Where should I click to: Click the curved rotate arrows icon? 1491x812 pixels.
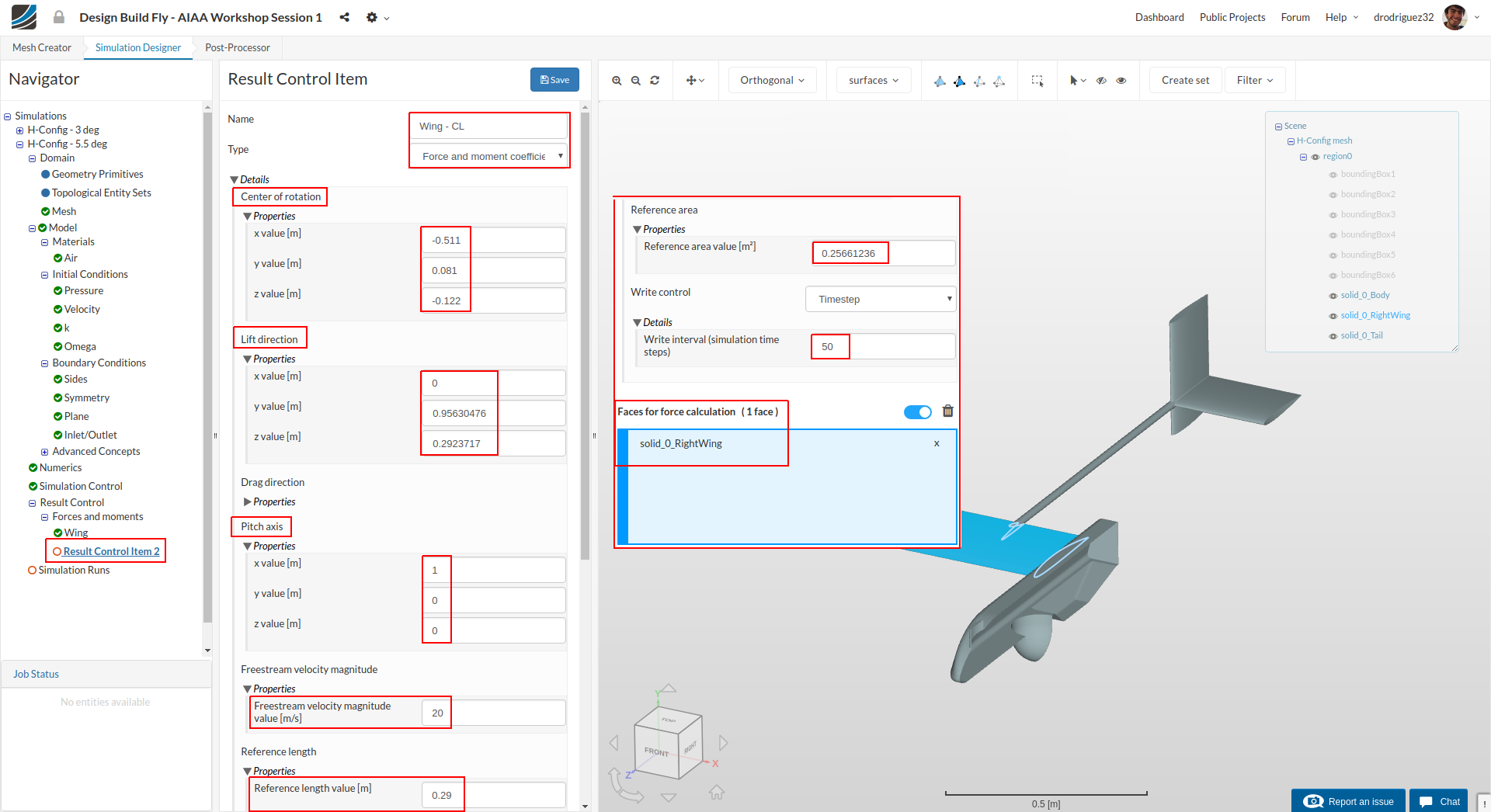(x=626, y=786)
